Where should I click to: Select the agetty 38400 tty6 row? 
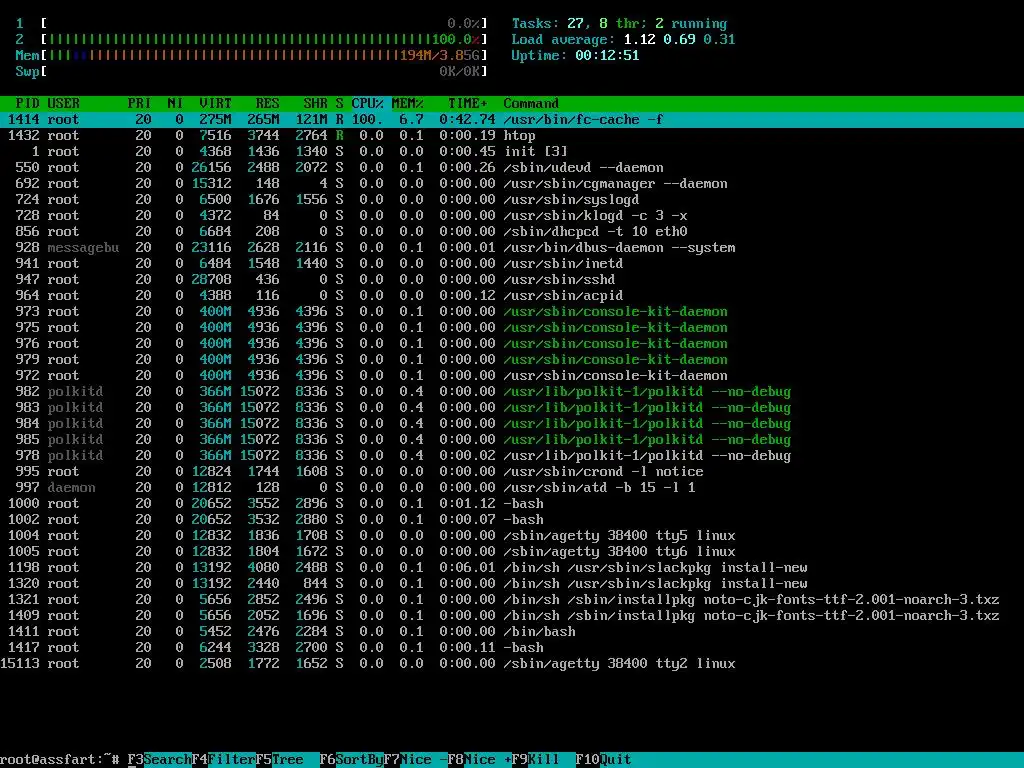512,551
